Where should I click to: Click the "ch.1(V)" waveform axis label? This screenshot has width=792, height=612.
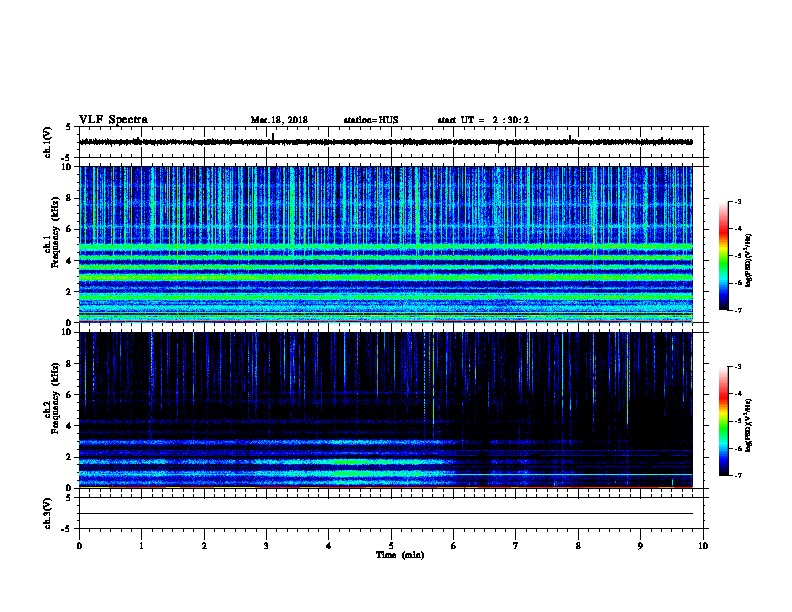tap(48, 142)
